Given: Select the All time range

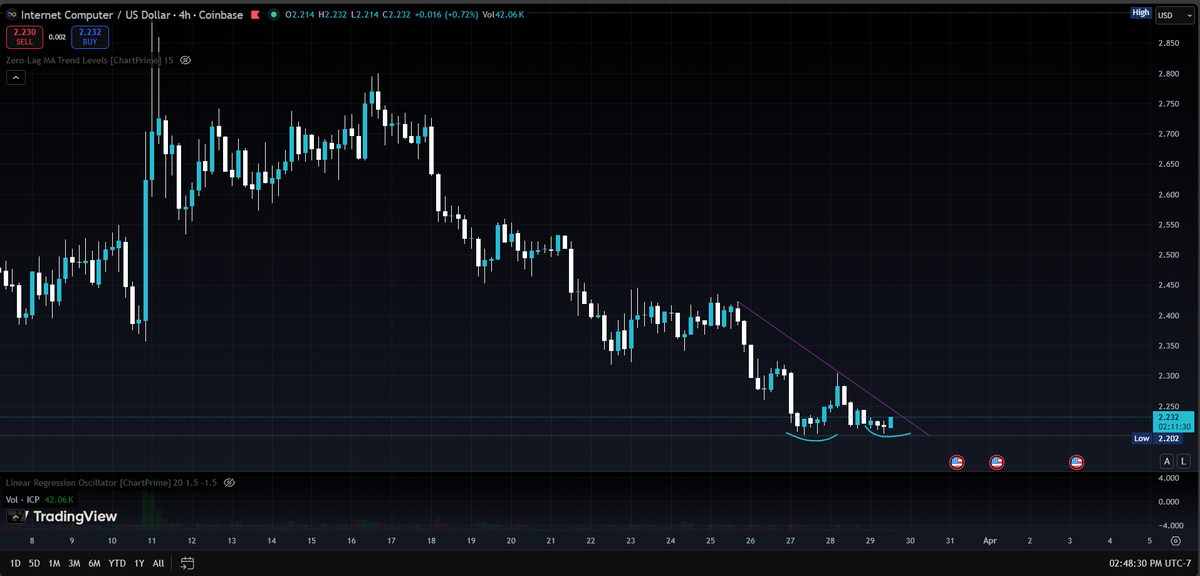Looking at the screenshot, I should point(158,563).
